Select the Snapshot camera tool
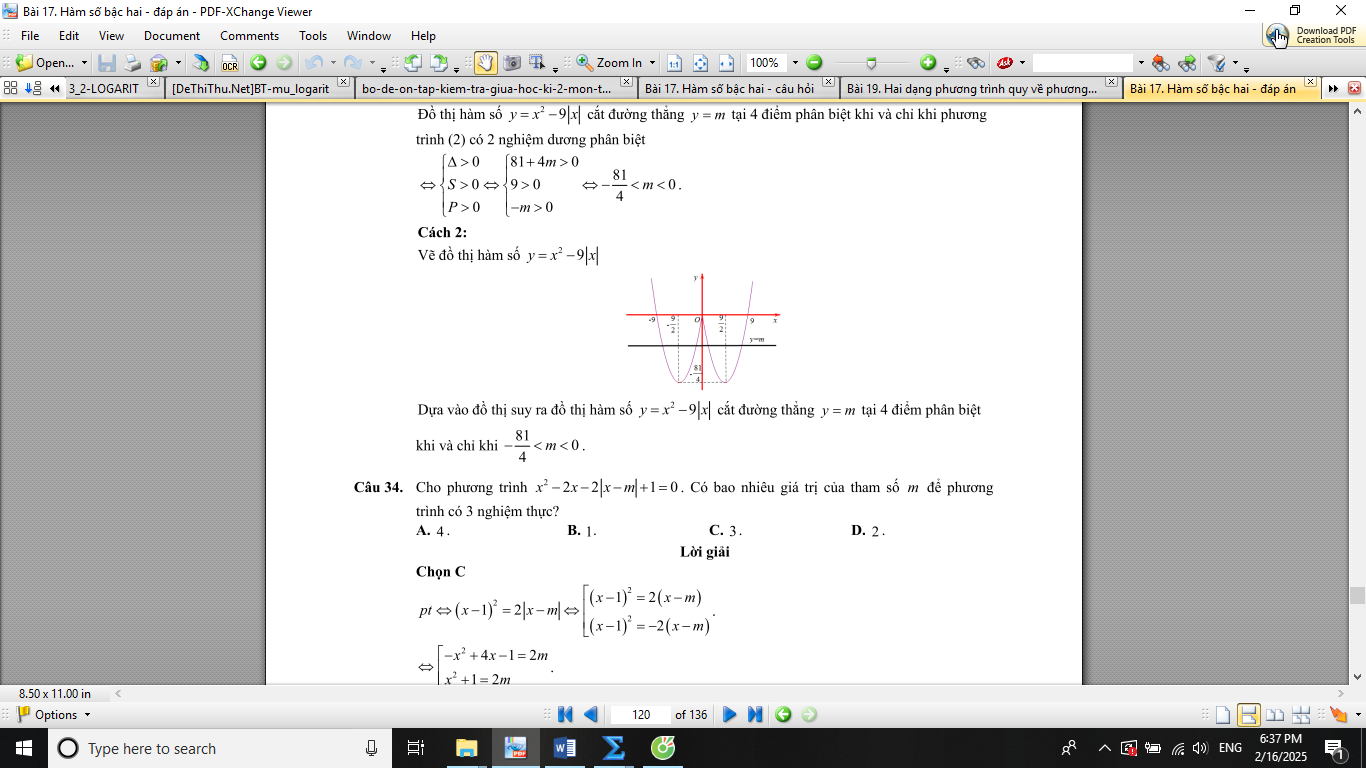This screenshot has height=768, width=1366. pyautogui.click(x=511, y=63)
